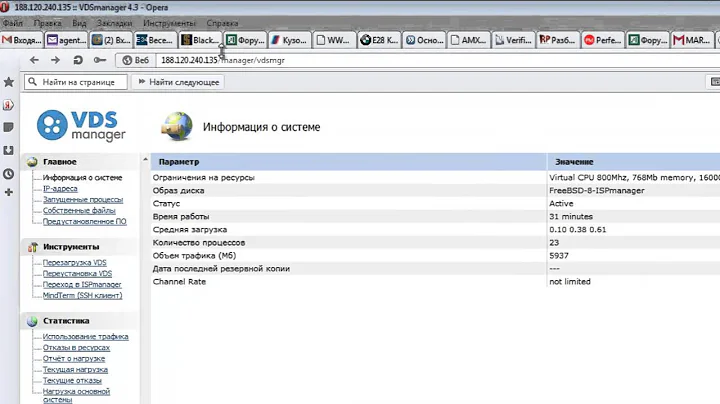Viewport: 720px width, 404px height.
Task: Sort table by Параметр column header
Action: click(349, 162)
